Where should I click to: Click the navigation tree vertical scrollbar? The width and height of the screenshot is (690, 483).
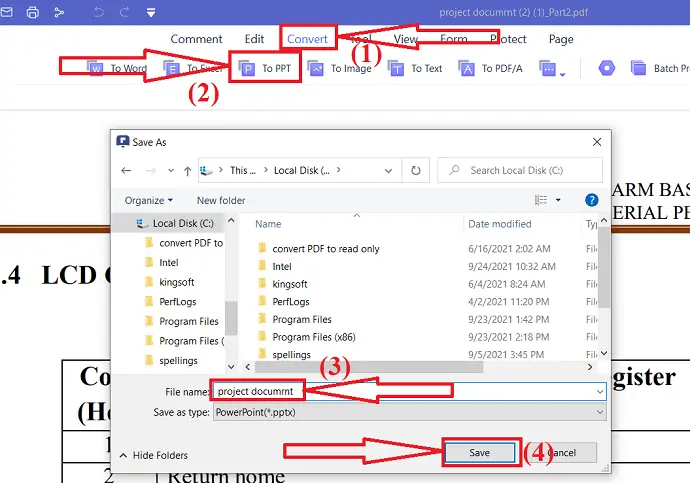point(231,318)
